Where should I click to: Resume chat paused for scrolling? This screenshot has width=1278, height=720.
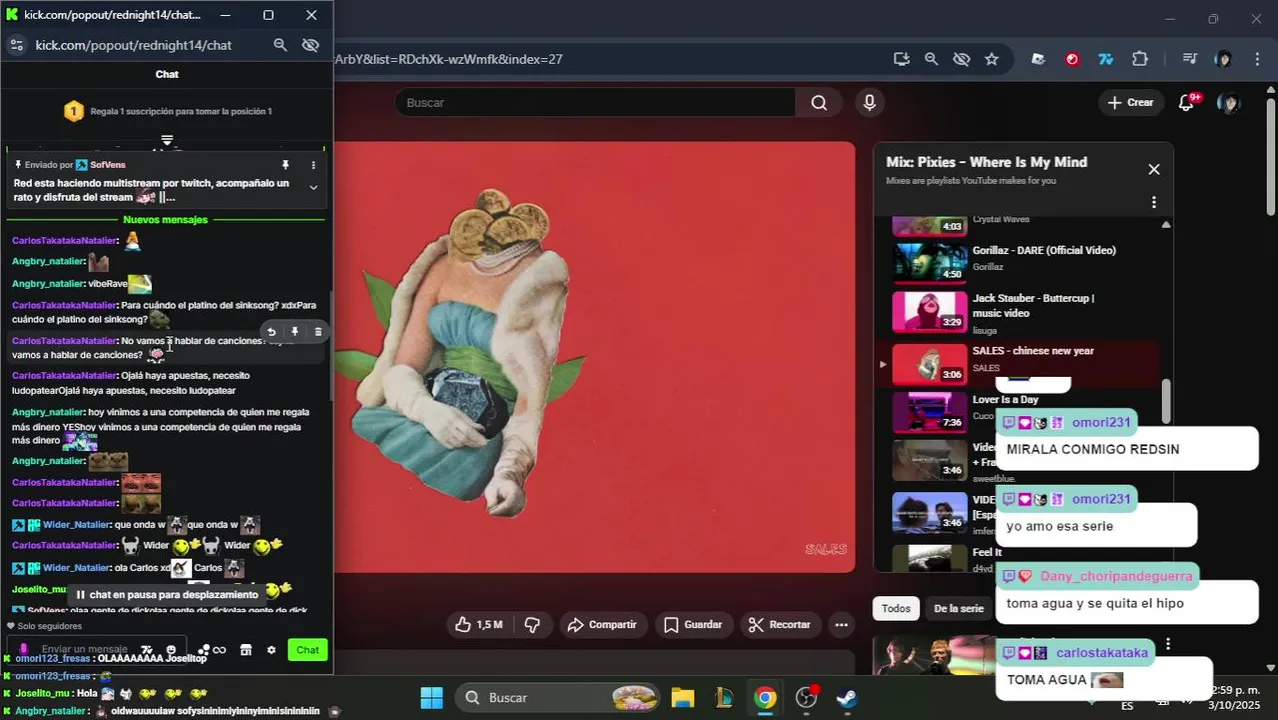(166, 594)
